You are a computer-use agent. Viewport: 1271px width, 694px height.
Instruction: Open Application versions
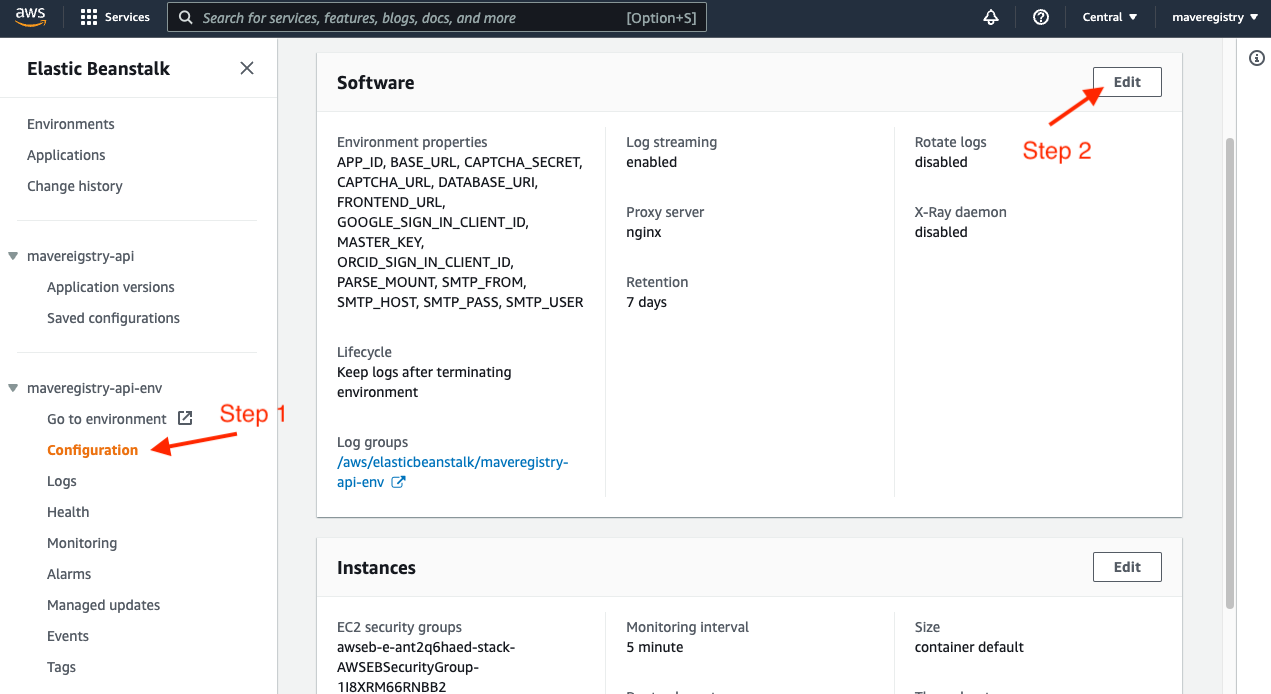coord(111,287)
